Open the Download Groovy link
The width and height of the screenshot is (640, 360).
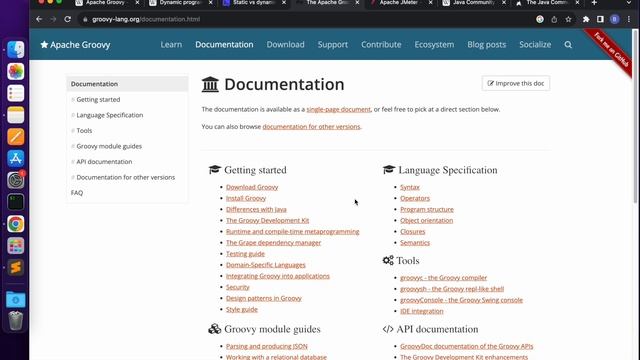[x=252, y=187]
